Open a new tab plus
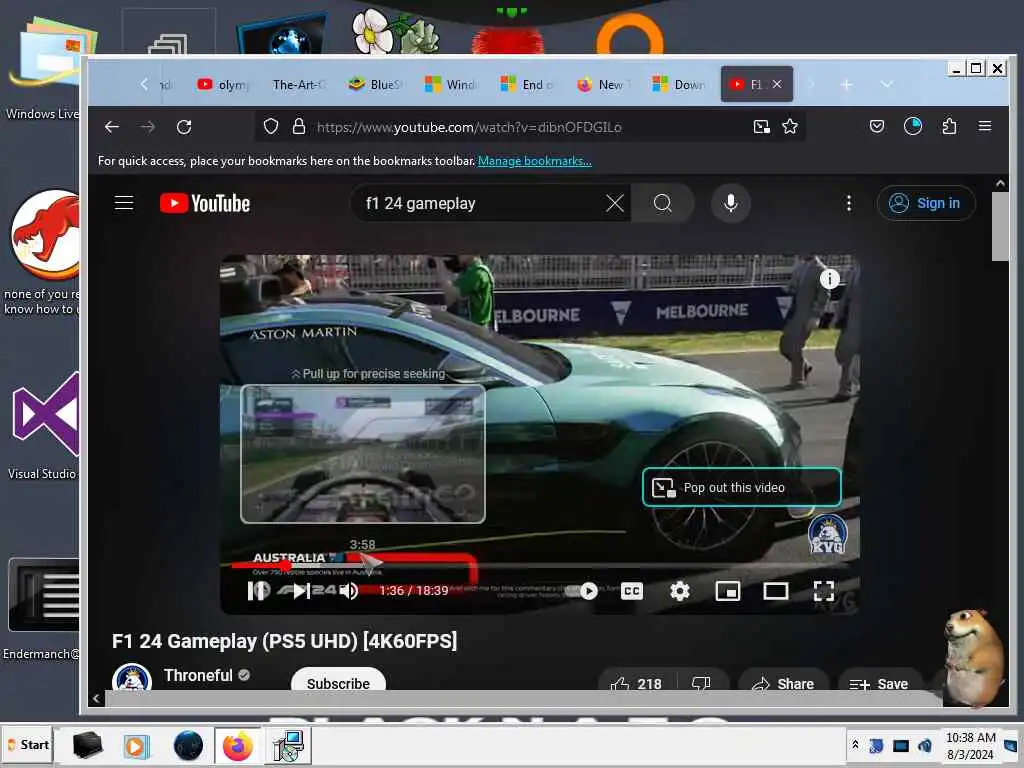This screenshot has height=768, width=1024. [846, 85]
